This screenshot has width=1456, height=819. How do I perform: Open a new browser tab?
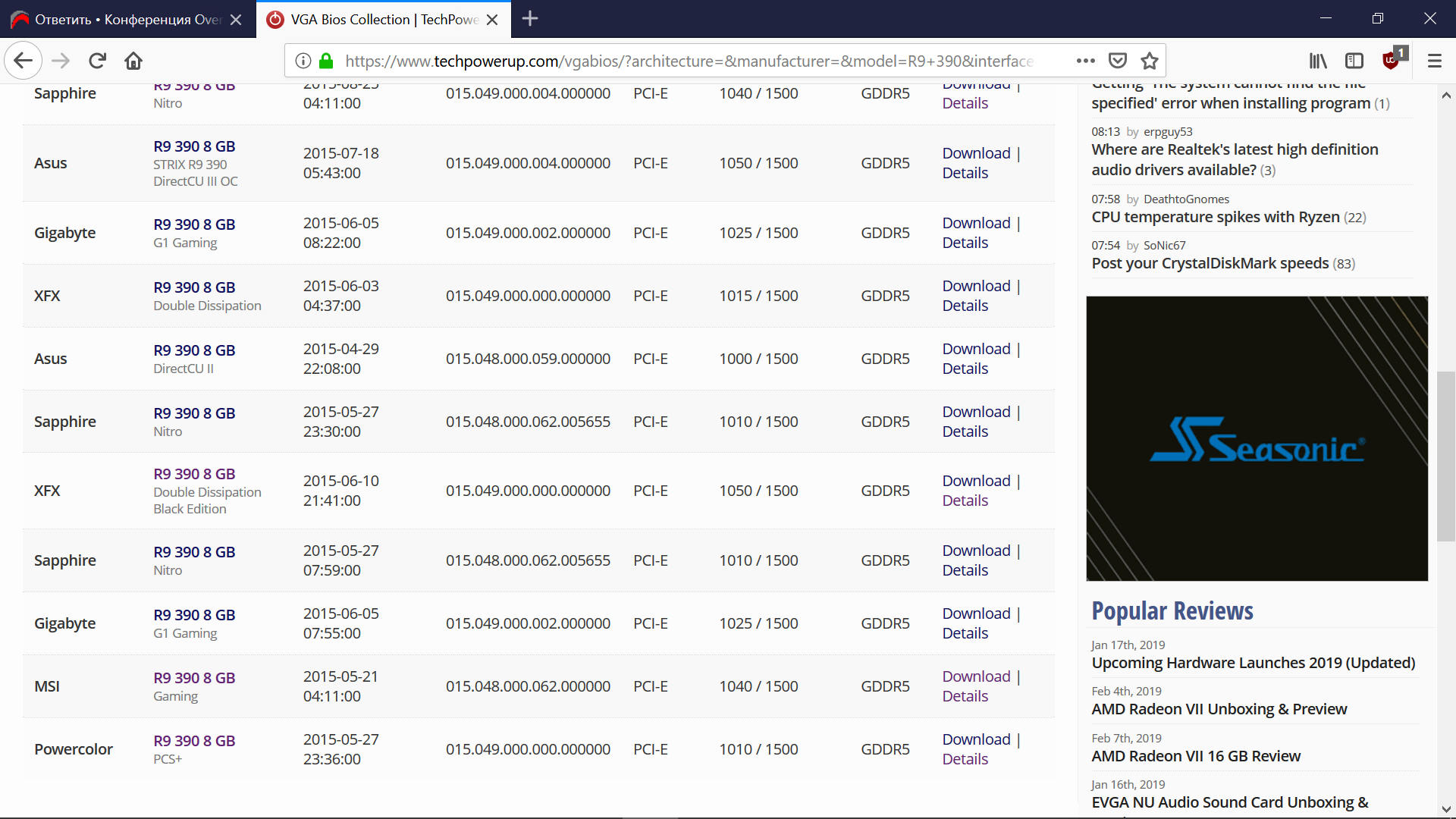click(530, 19)
